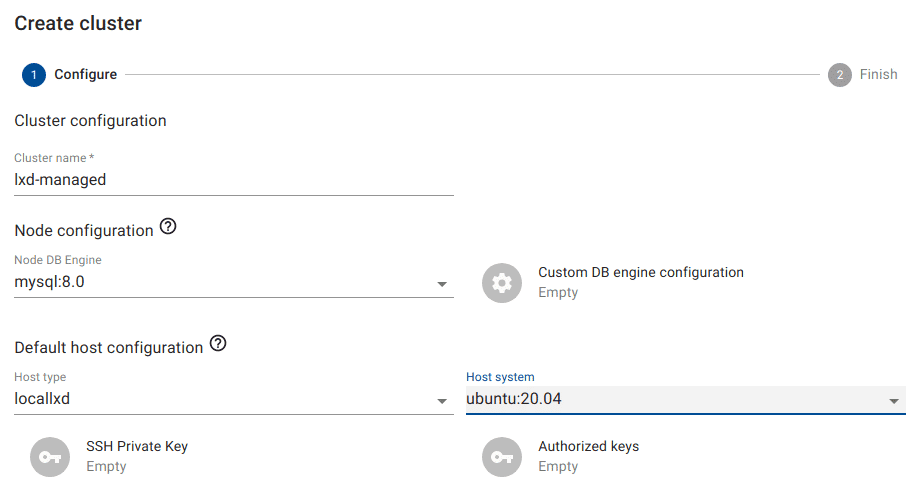
Task: Open the locallxd host type selector
Action: pyautogui.click(x=220, y=400)
